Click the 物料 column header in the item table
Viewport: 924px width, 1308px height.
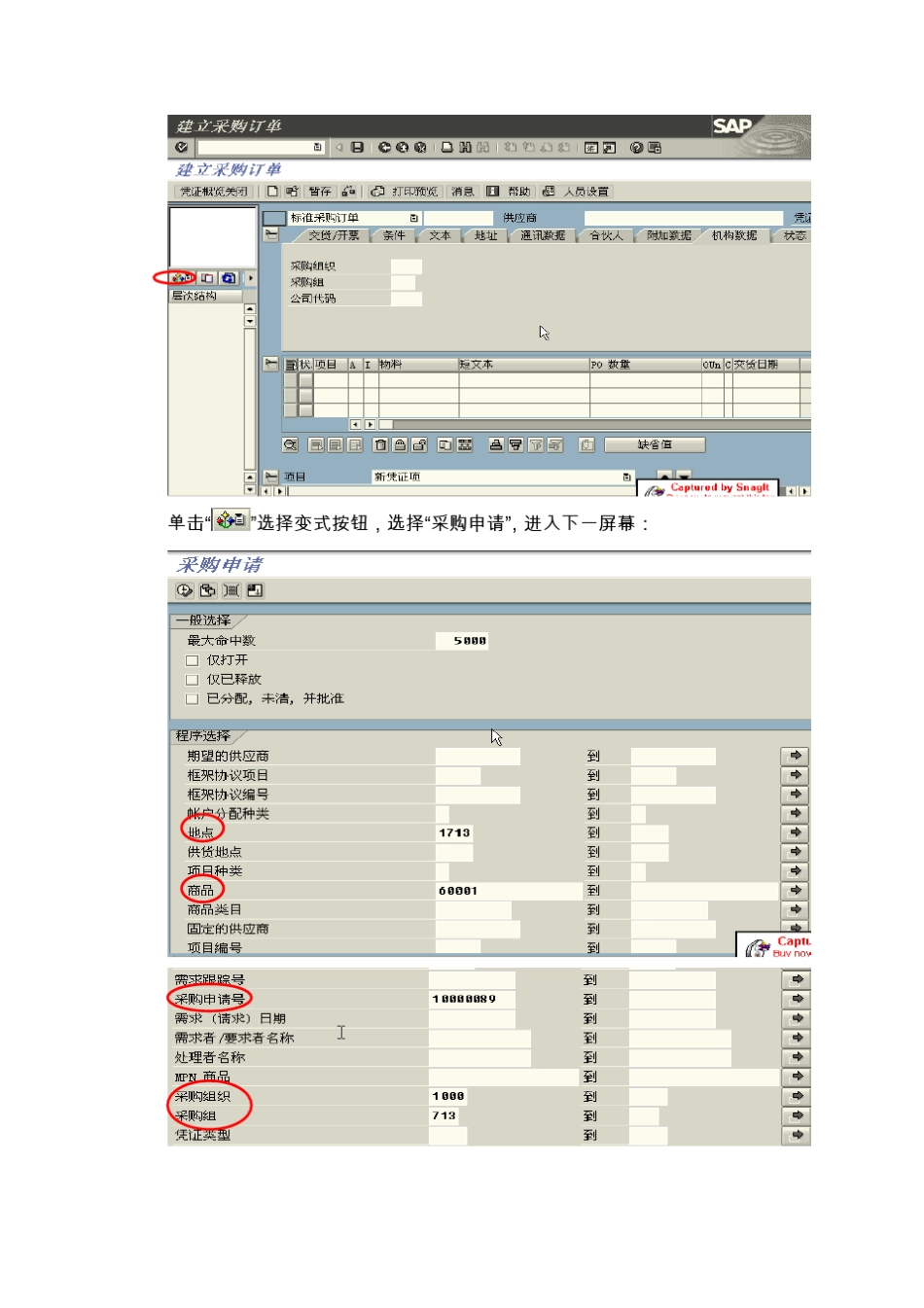point(418,365)
